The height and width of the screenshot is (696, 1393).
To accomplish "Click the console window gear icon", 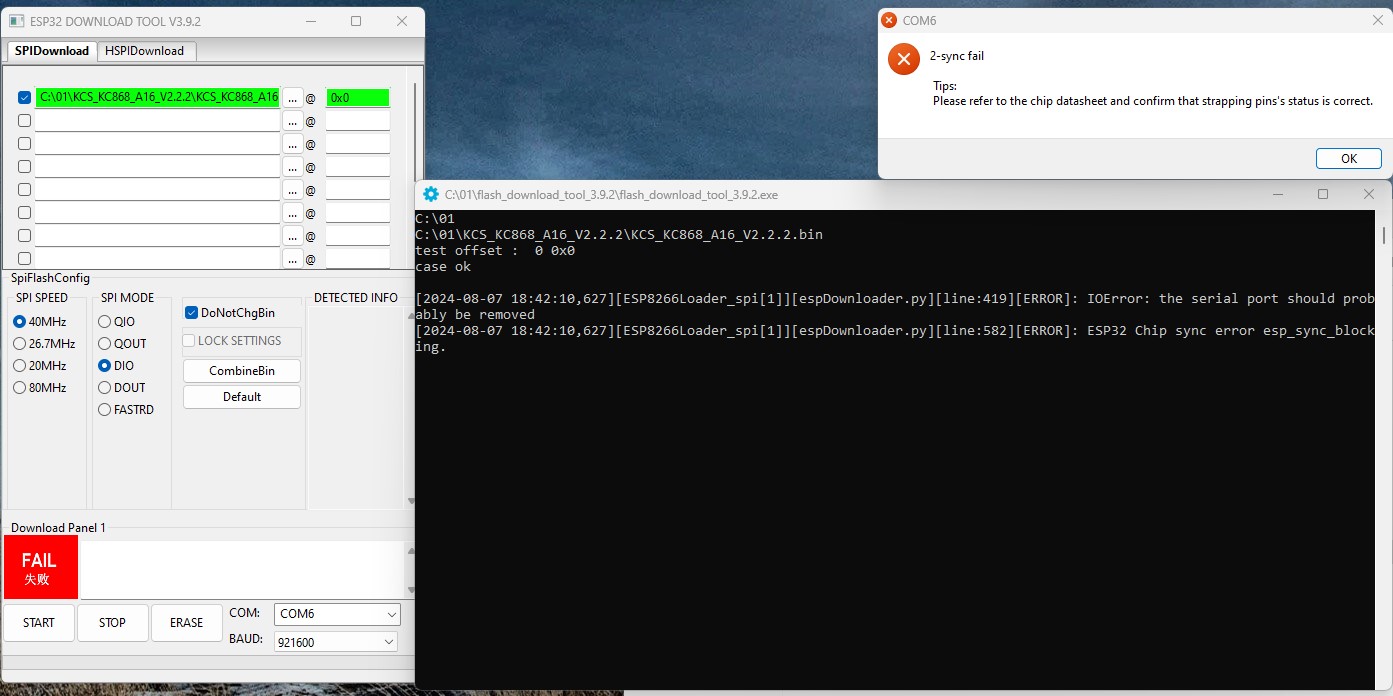I will point(431,194).
